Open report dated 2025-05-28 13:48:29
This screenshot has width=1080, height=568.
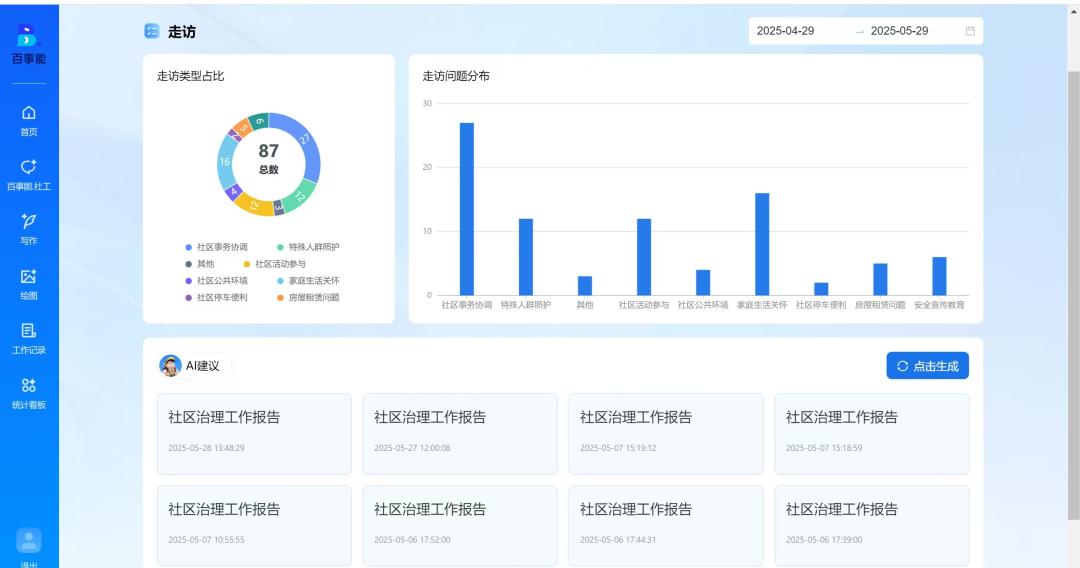(254, 433)
